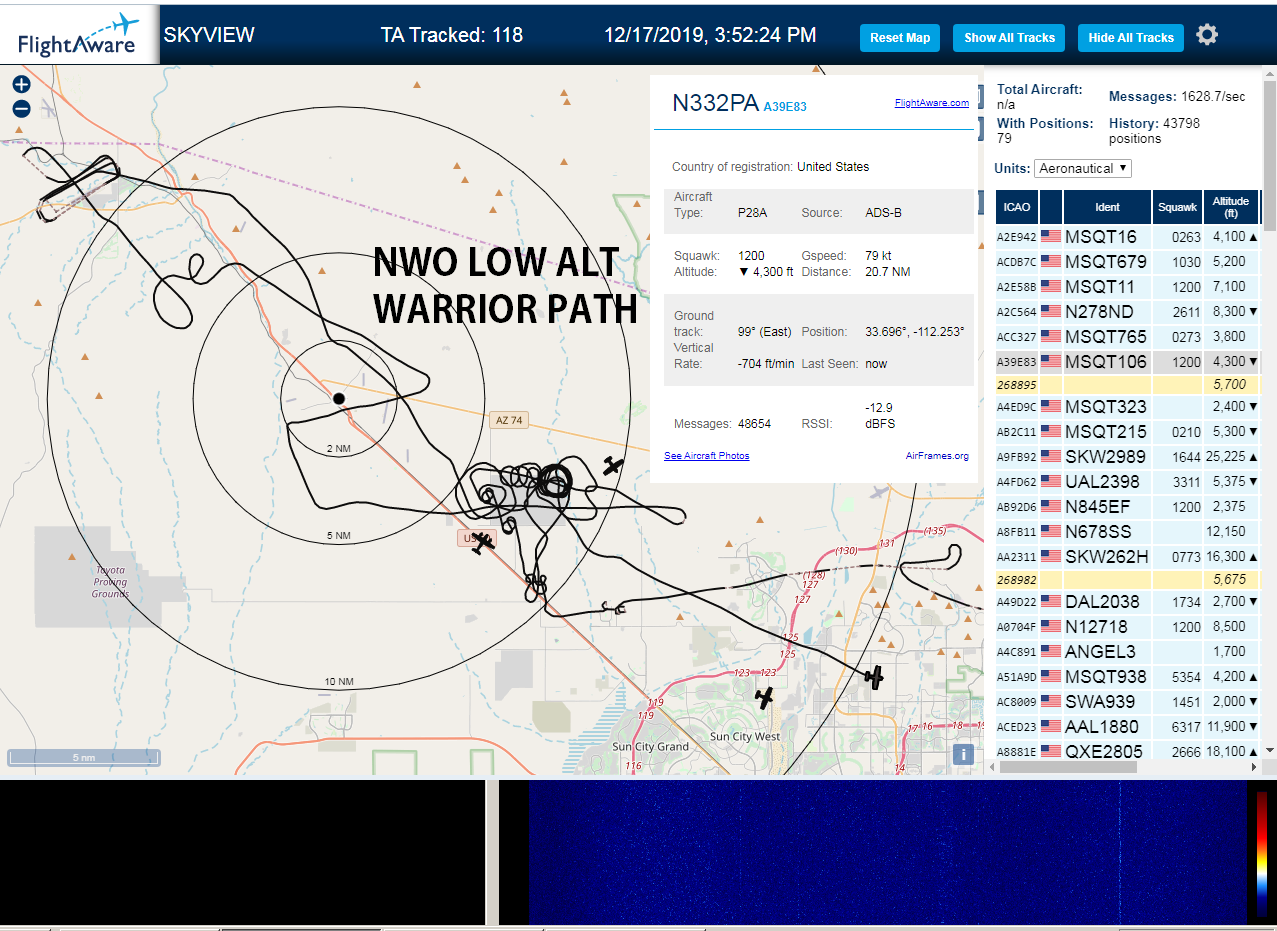Click the MSQT215 aircraft row
1277x931 pixels.
click(1127, 432)
